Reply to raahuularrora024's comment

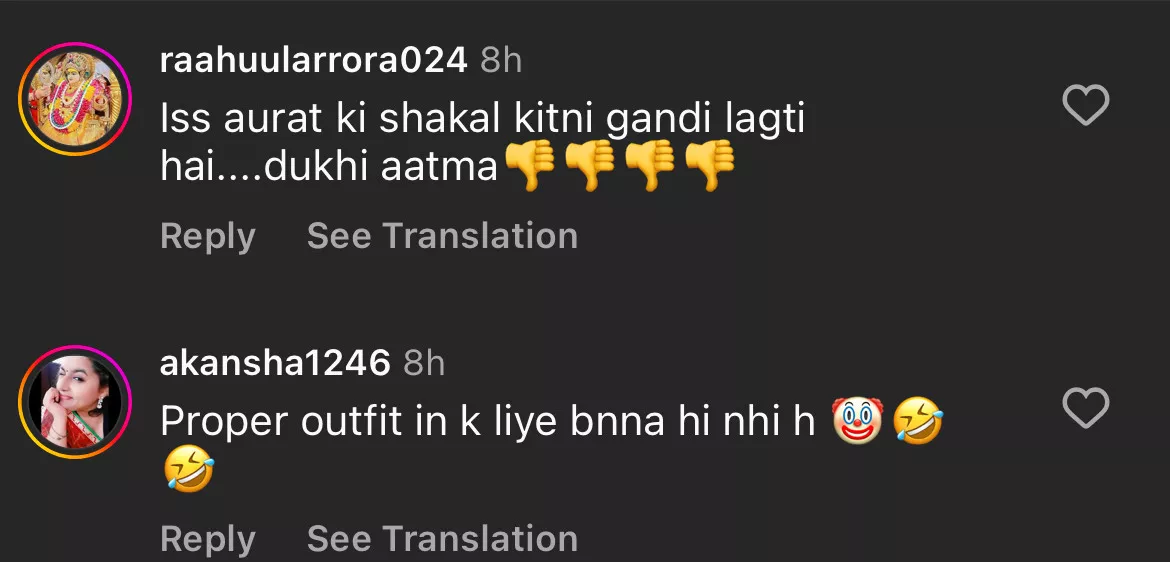click(207, 236)
